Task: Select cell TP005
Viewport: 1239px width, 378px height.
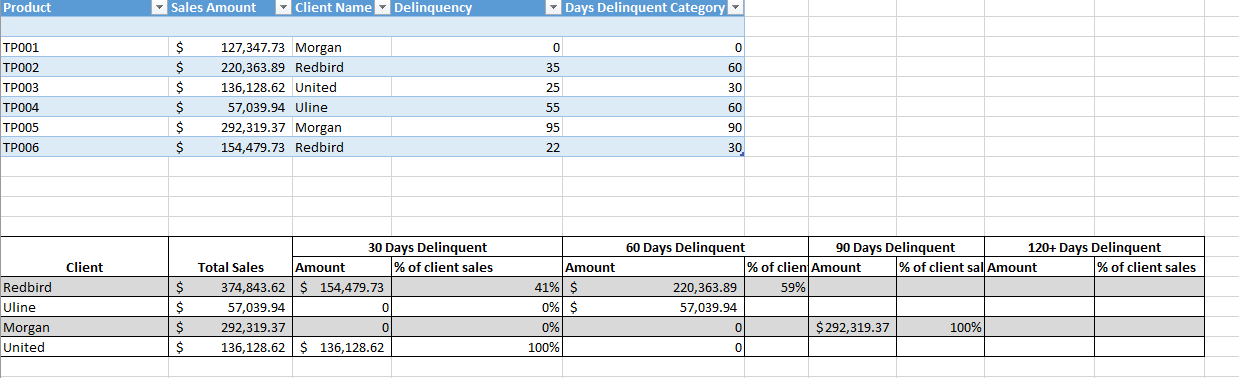Action: (84, 127)
